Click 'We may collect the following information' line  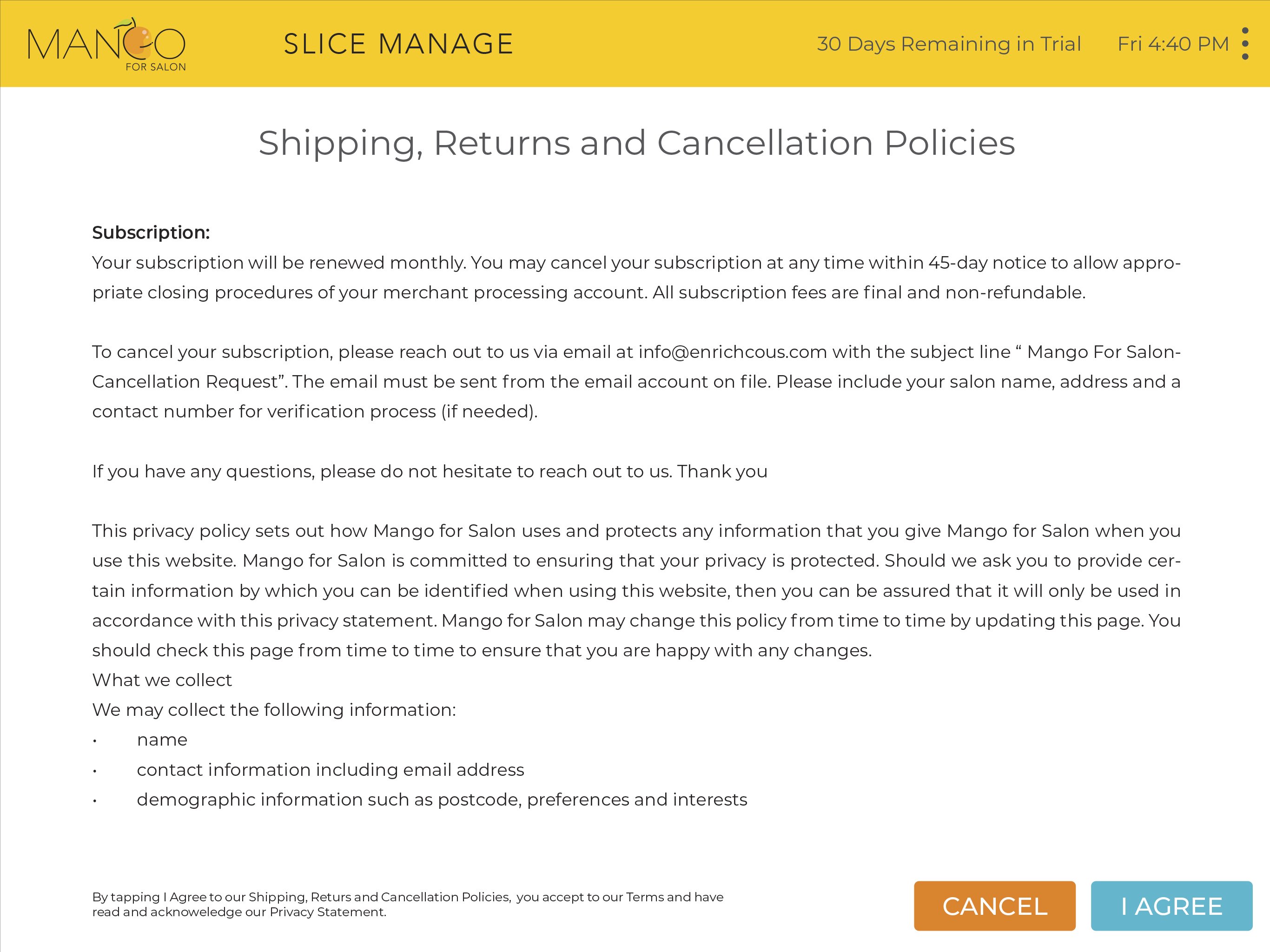point(274,710)
